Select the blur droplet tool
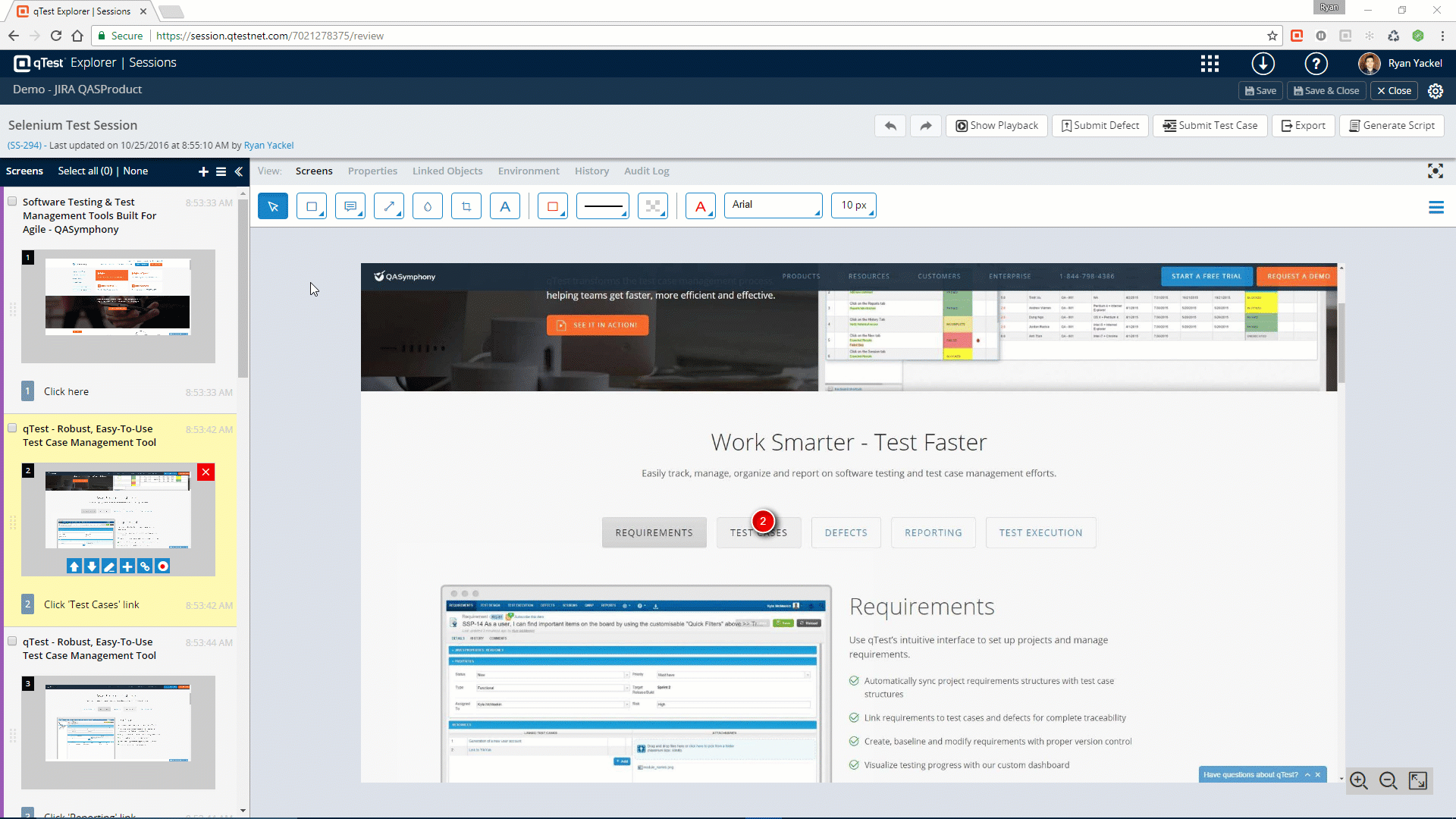 [x=428, y=206]
